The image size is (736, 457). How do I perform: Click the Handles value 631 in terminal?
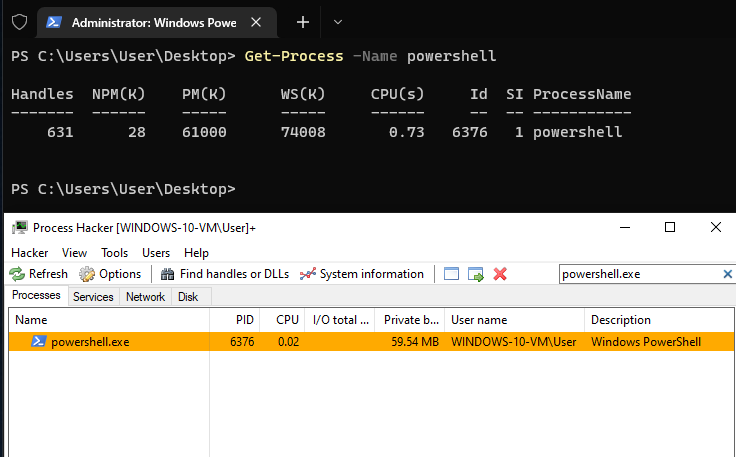coord(60,132)
